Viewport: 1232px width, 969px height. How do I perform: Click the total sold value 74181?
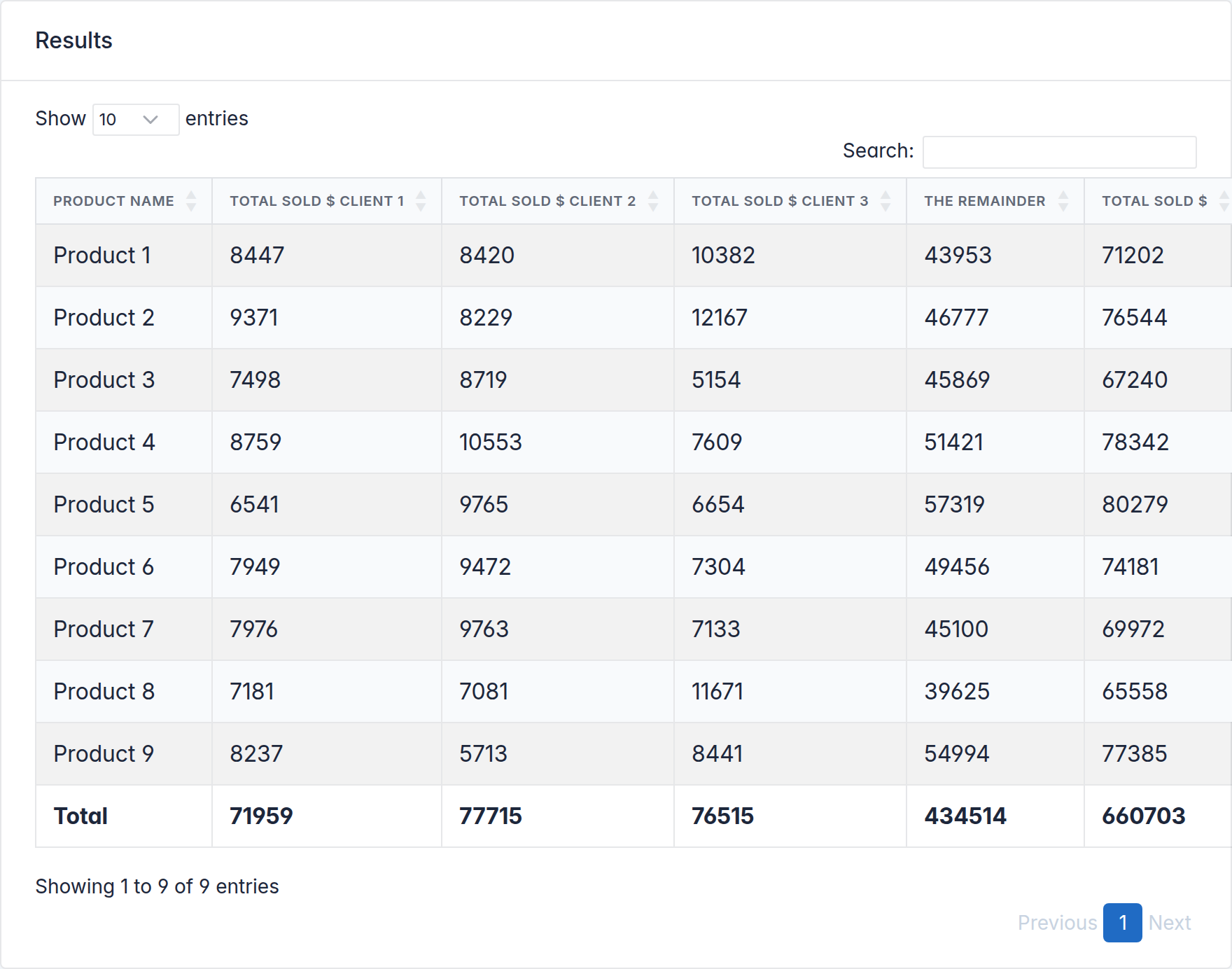point(1130,567)
